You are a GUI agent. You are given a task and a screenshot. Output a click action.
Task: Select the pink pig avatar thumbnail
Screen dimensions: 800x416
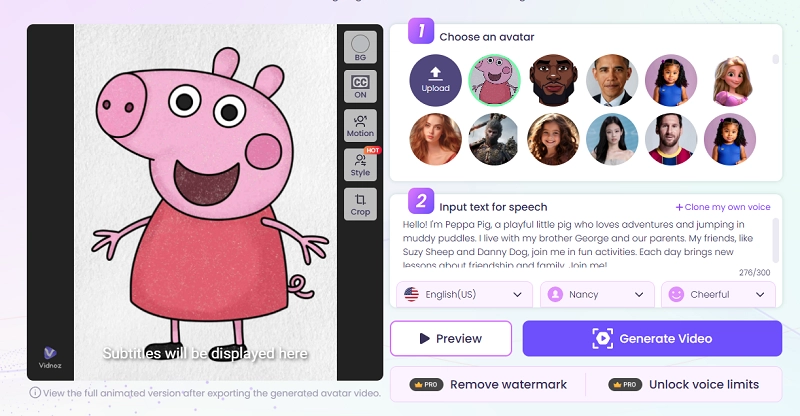pyautogui.click(x=494, y=81)
